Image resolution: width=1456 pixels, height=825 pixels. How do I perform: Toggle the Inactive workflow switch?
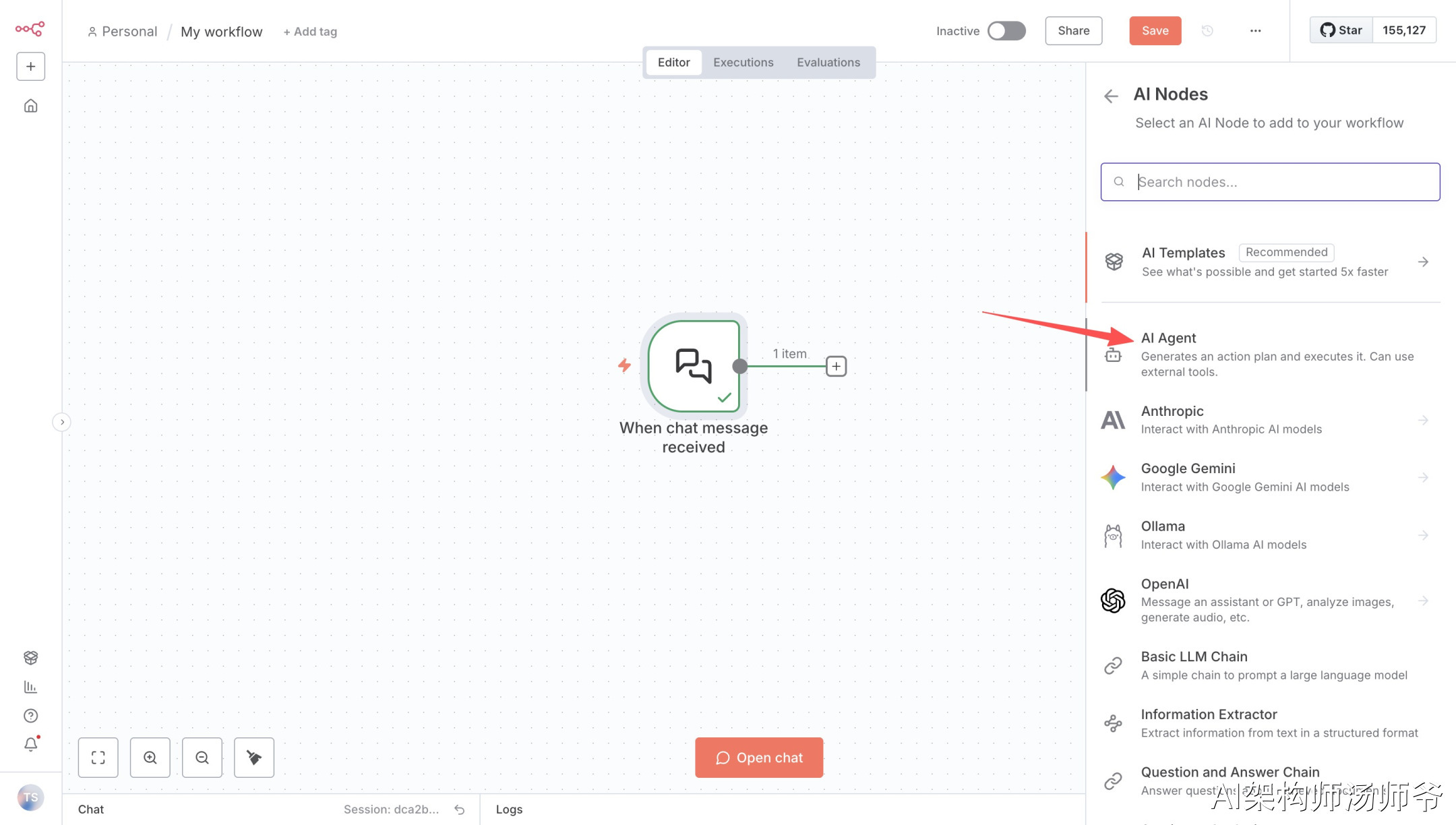pyautogui.click(x=1006, y=31)
